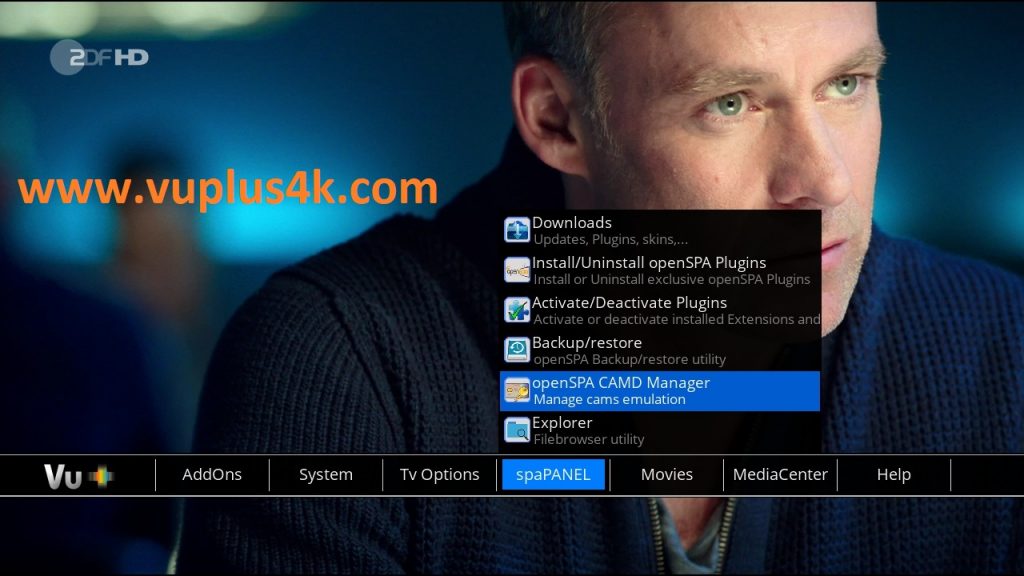1024x576 pixels.
Task: Choose Activate/Deactivate Plugins entry
Action: (660, 310)
